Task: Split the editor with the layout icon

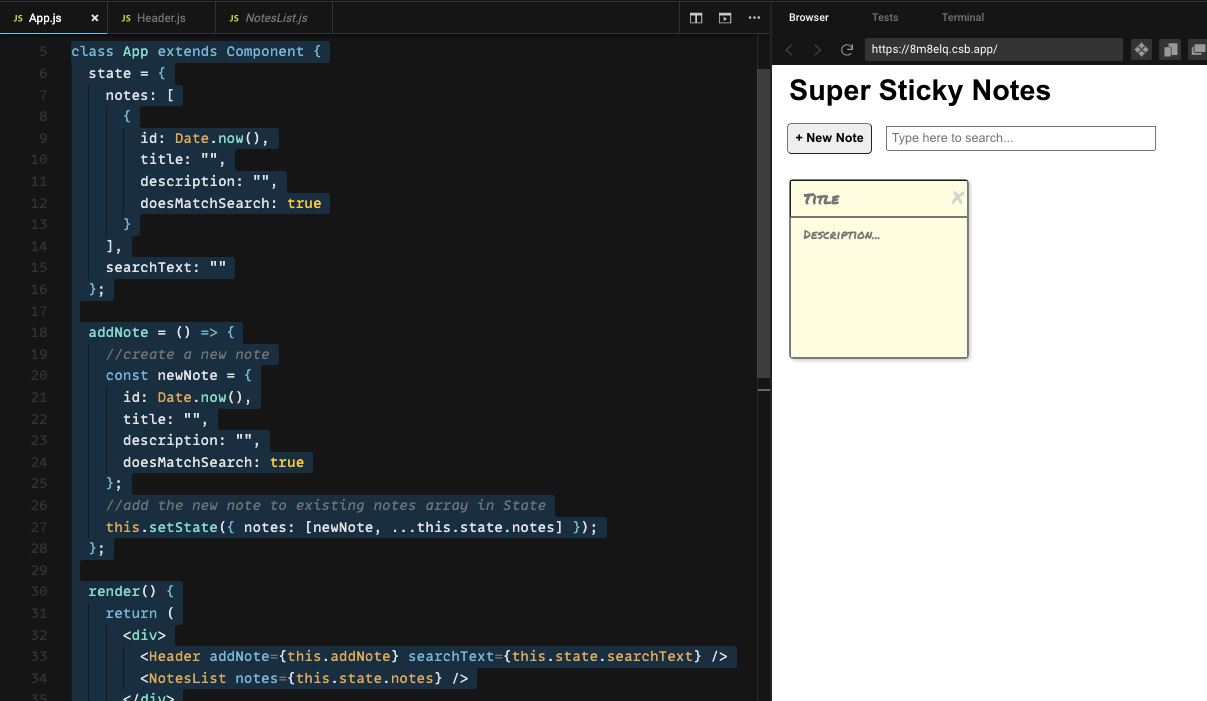Action: point(696,18)
